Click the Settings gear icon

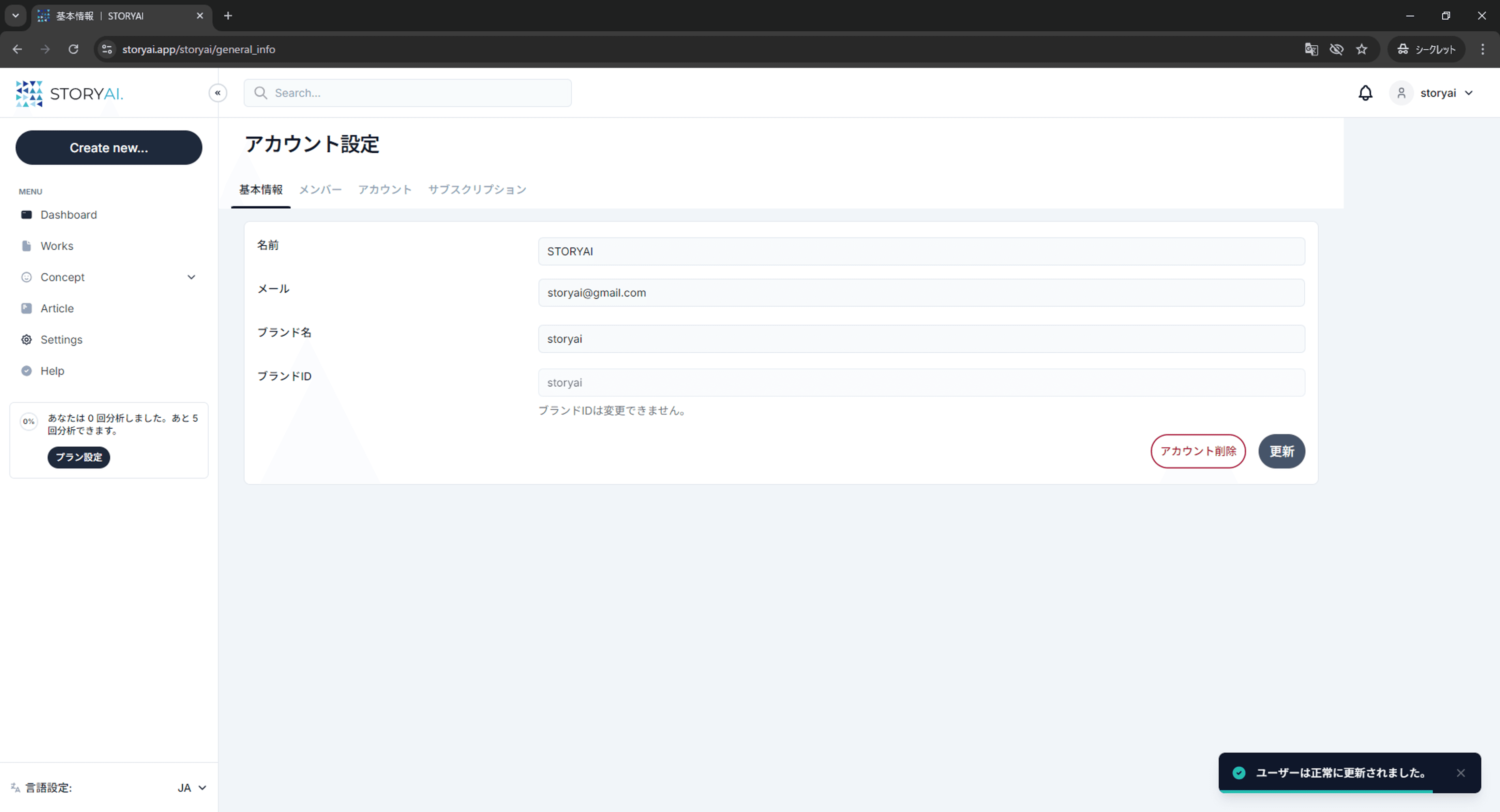pos(27,340)
